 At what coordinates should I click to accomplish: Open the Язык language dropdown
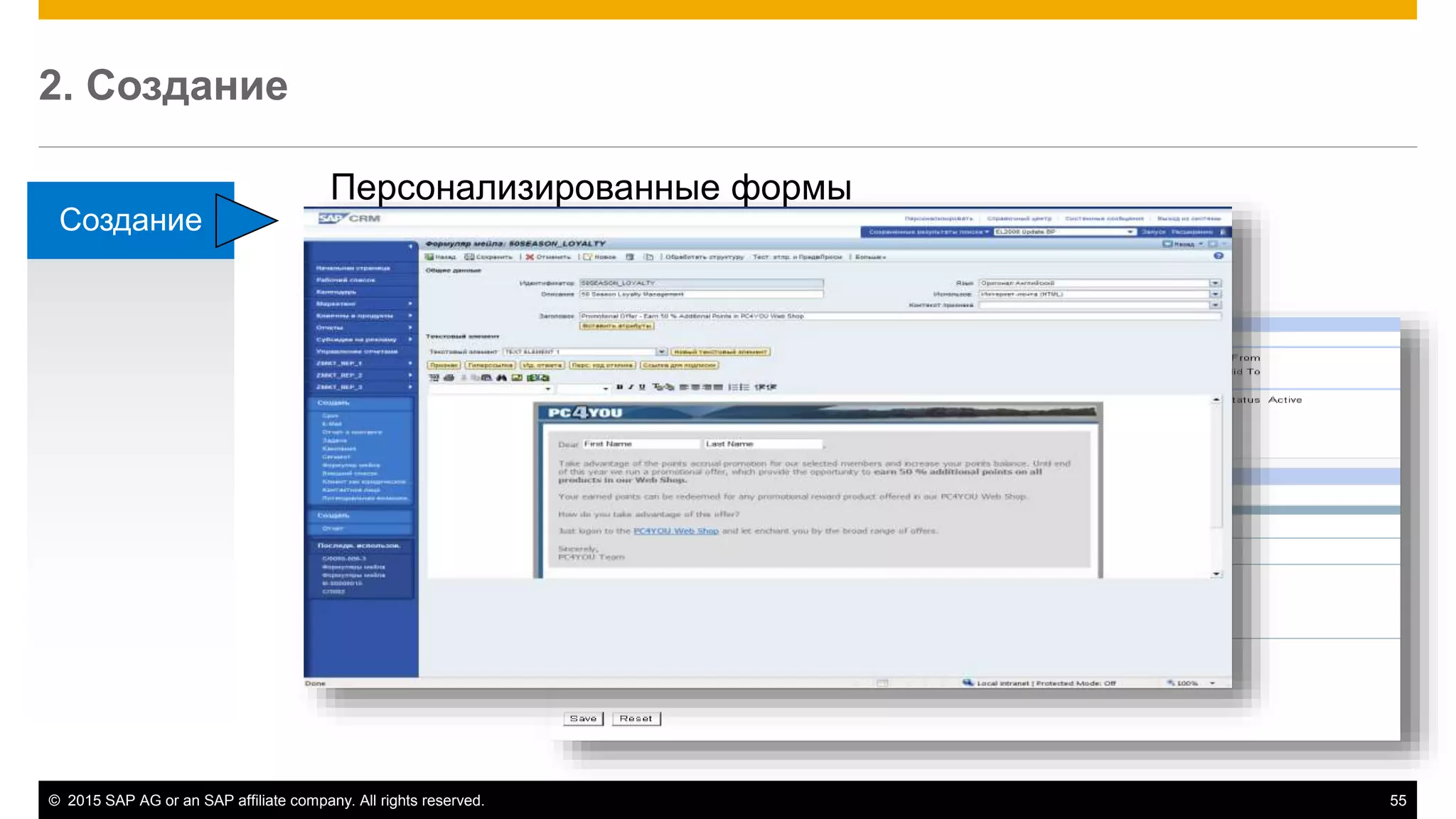(1215, 283)
